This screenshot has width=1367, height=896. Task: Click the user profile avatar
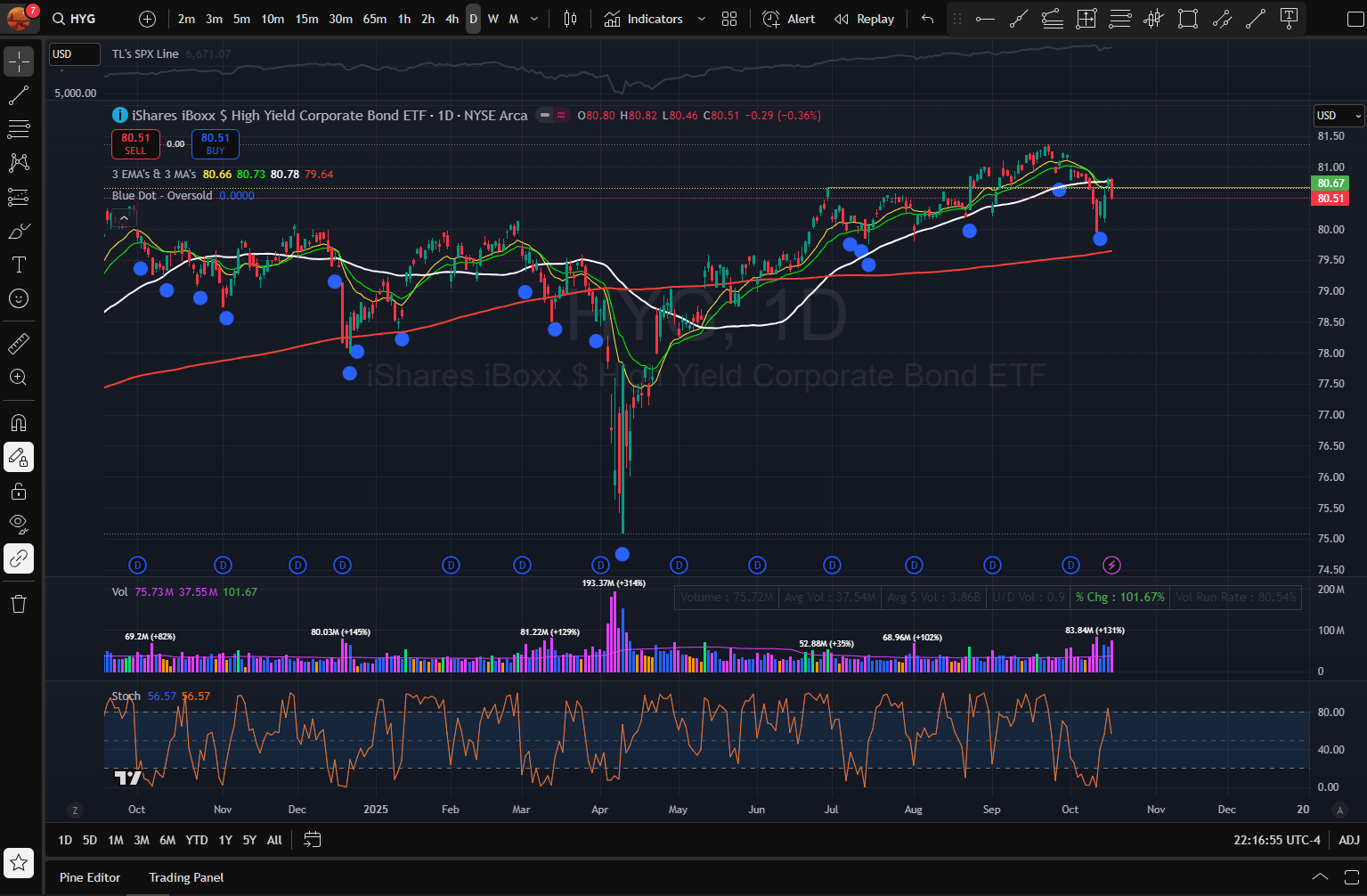(x=20, y=18)
